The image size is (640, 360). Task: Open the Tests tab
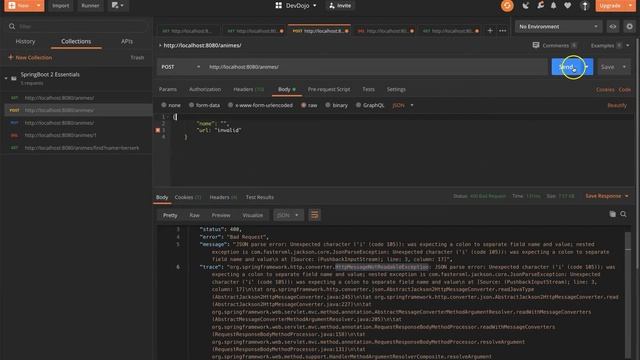[368, 89]
